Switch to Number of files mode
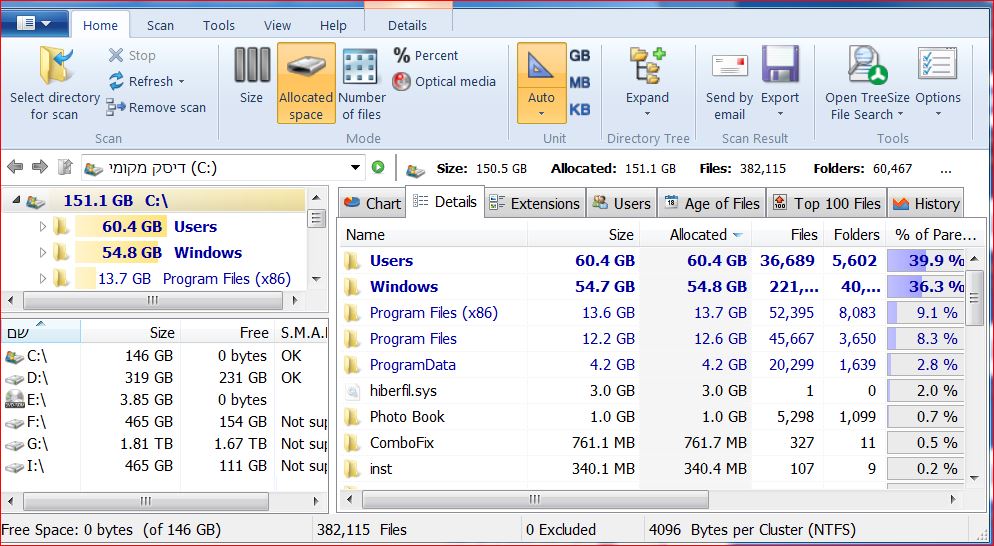Screen dimensions: 994x546 [362, 84]
